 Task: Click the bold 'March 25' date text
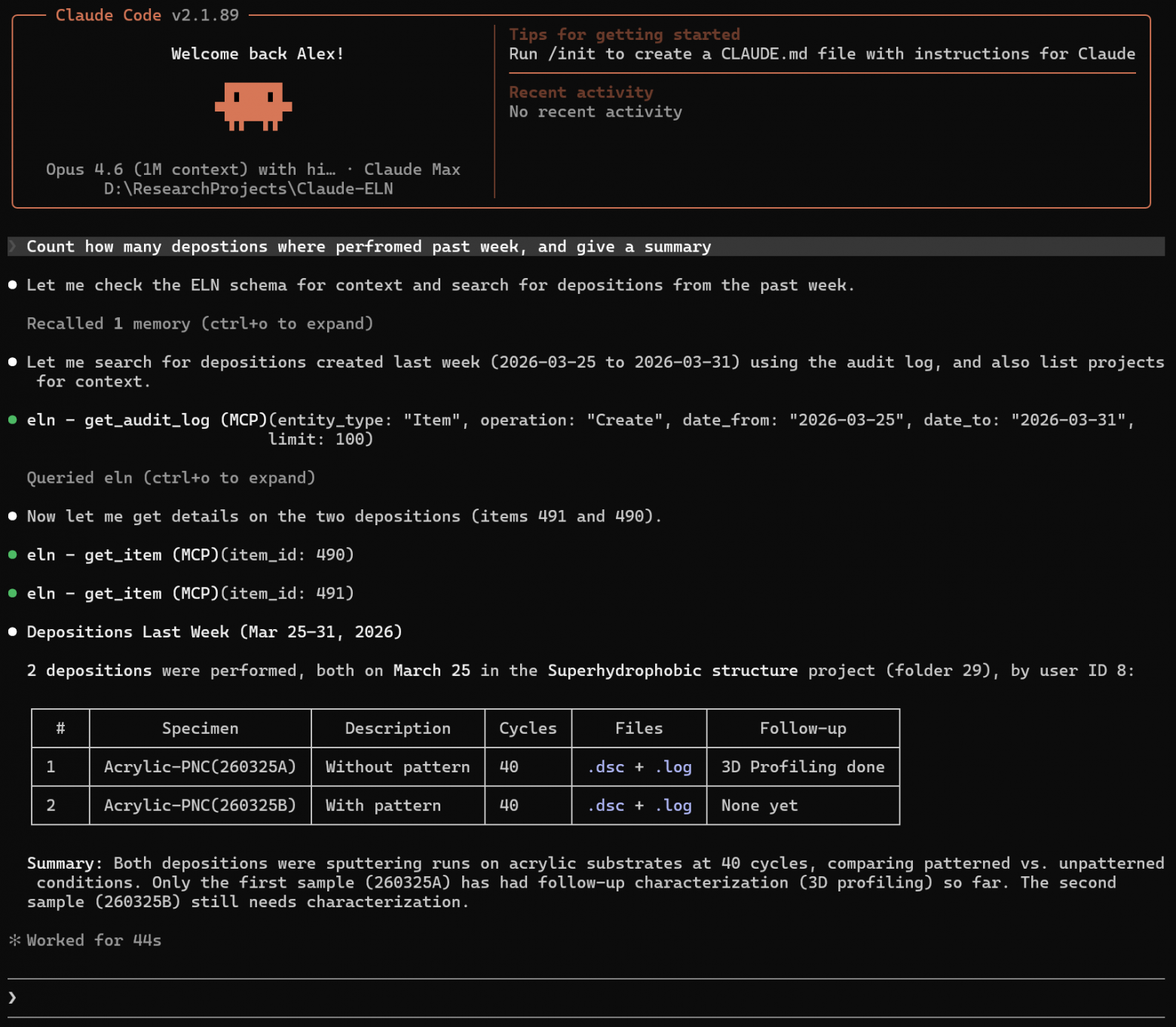tap(432, 671)
